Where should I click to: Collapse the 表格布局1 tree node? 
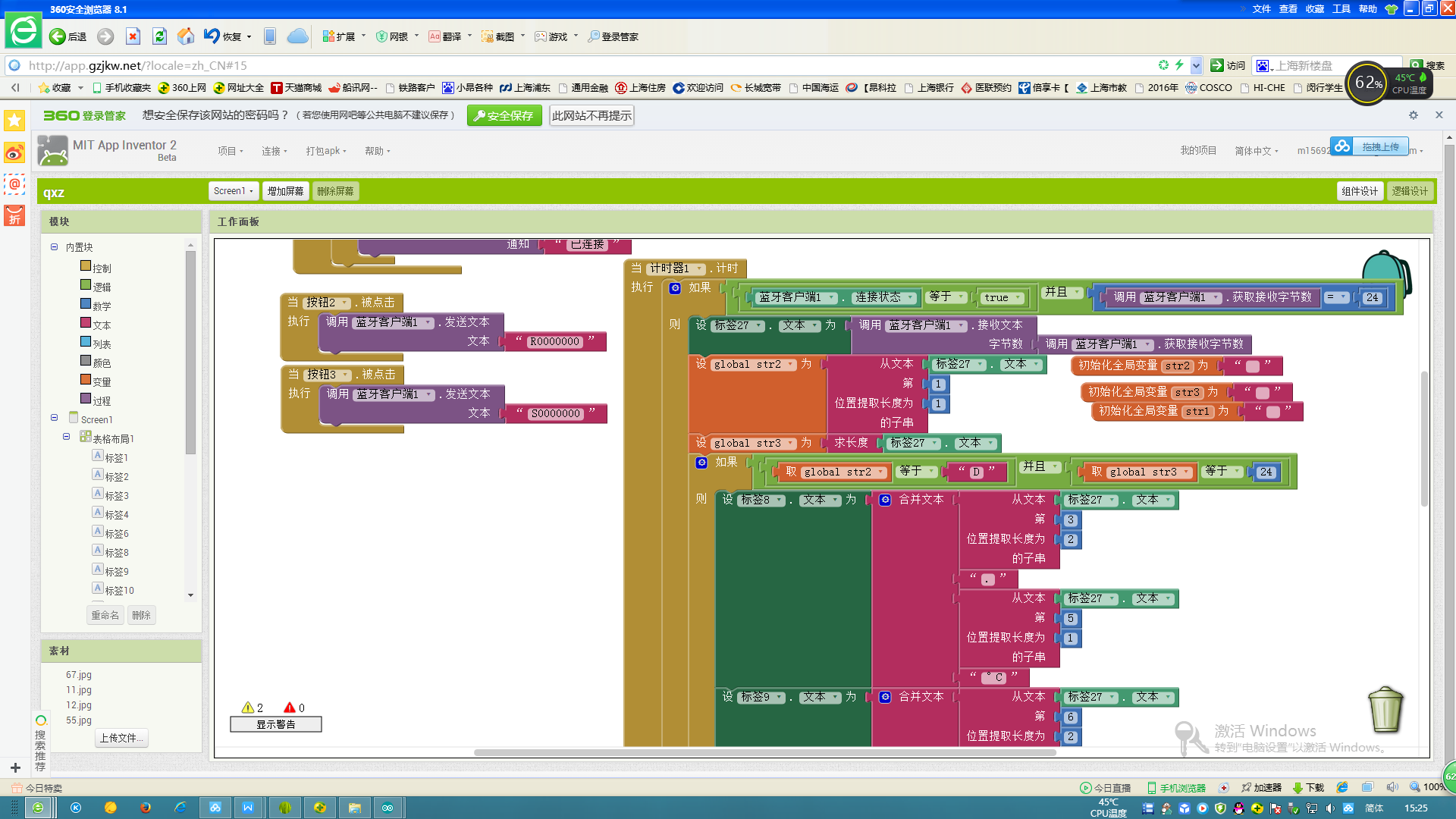[x=67, y=438]
